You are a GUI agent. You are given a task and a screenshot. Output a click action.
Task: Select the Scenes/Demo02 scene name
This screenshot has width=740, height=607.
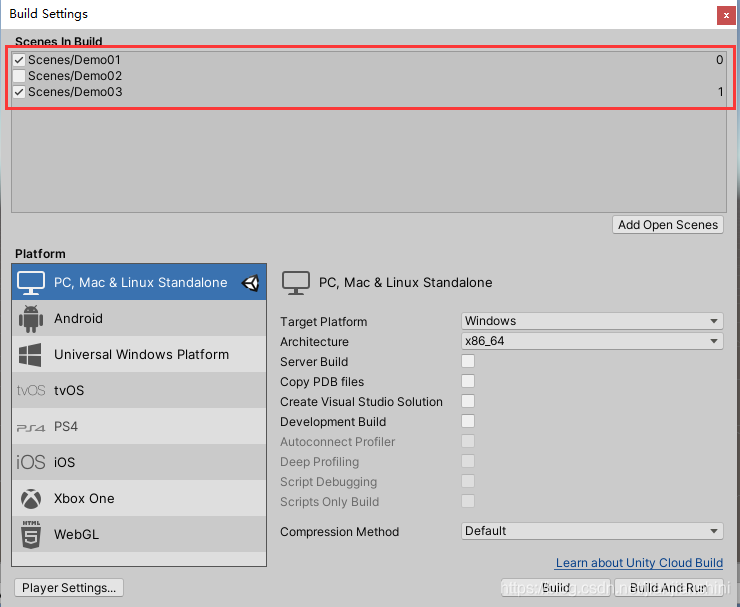(x=75, y=76)
